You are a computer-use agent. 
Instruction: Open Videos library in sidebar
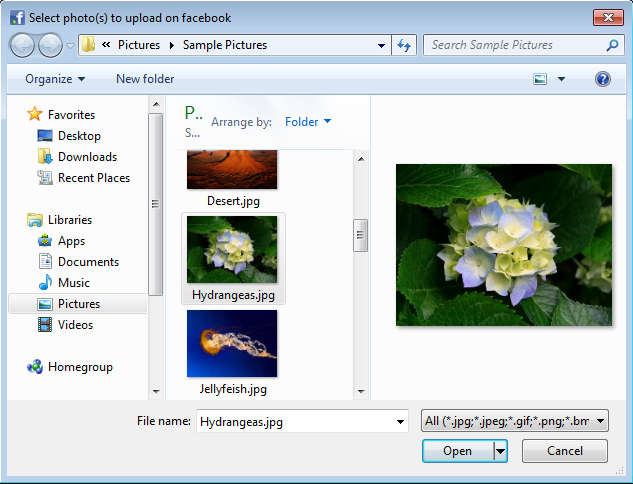[75, 325]
